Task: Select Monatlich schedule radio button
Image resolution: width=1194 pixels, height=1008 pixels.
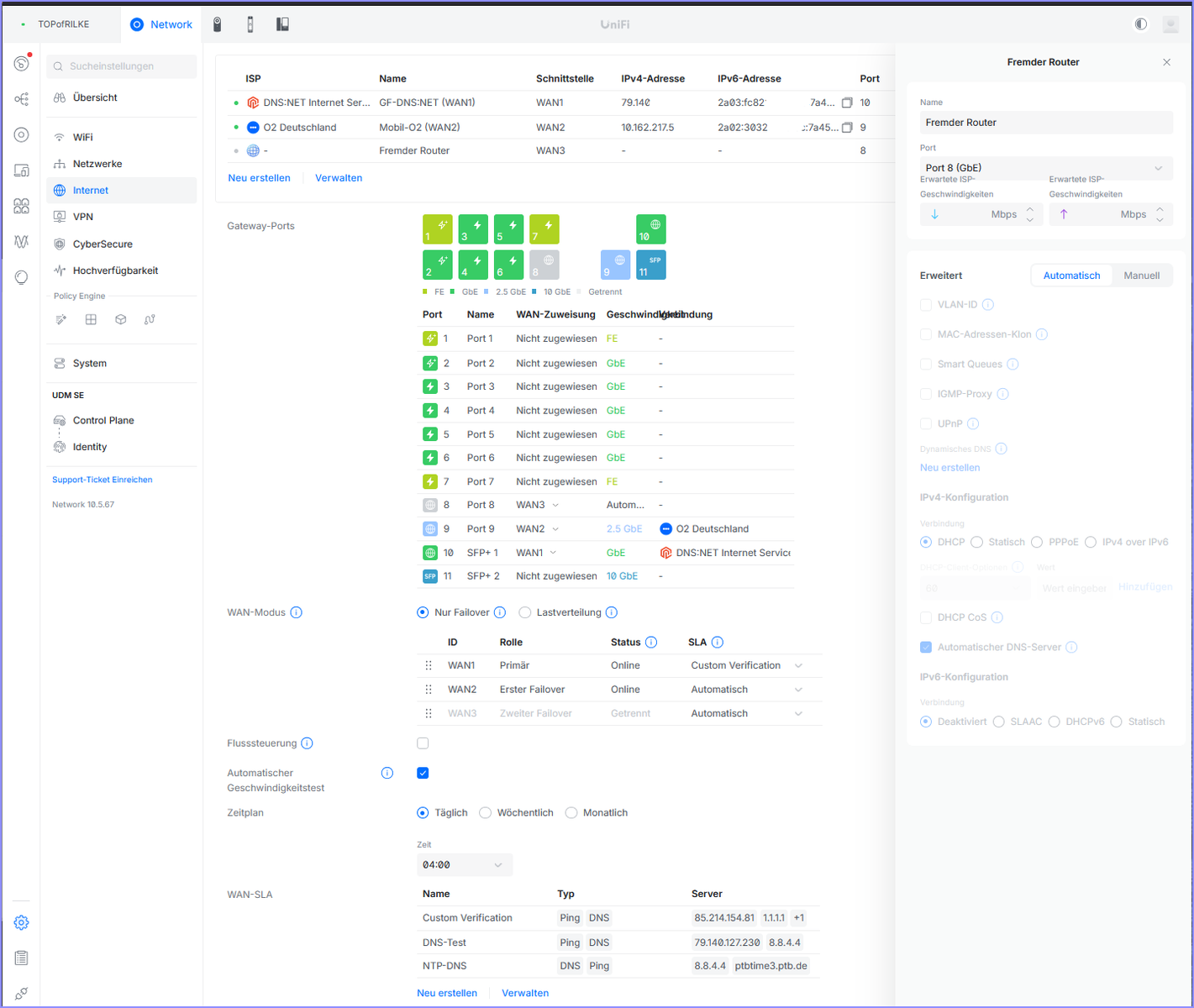Action: [571, 813]
